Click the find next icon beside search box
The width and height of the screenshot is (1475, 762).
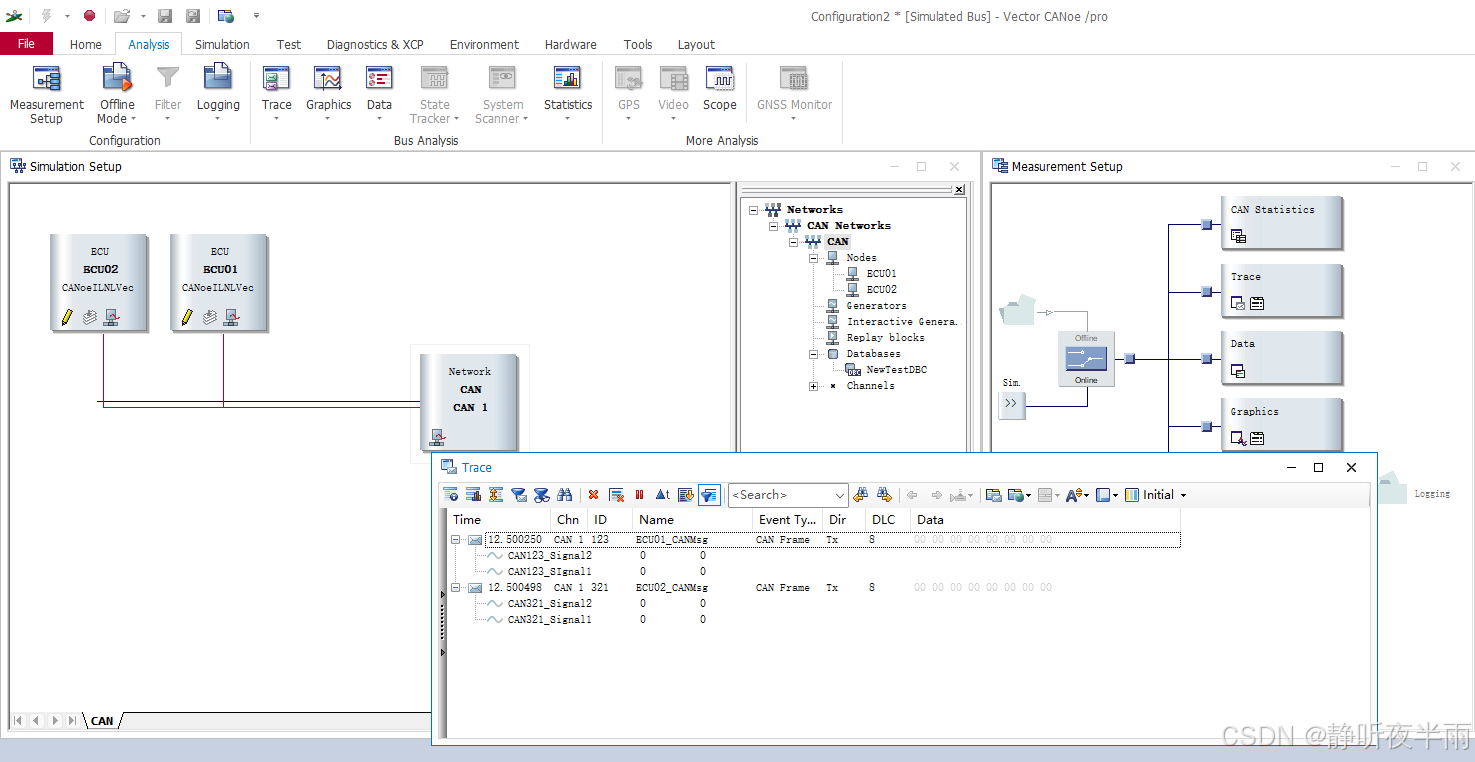pos(884,495)
